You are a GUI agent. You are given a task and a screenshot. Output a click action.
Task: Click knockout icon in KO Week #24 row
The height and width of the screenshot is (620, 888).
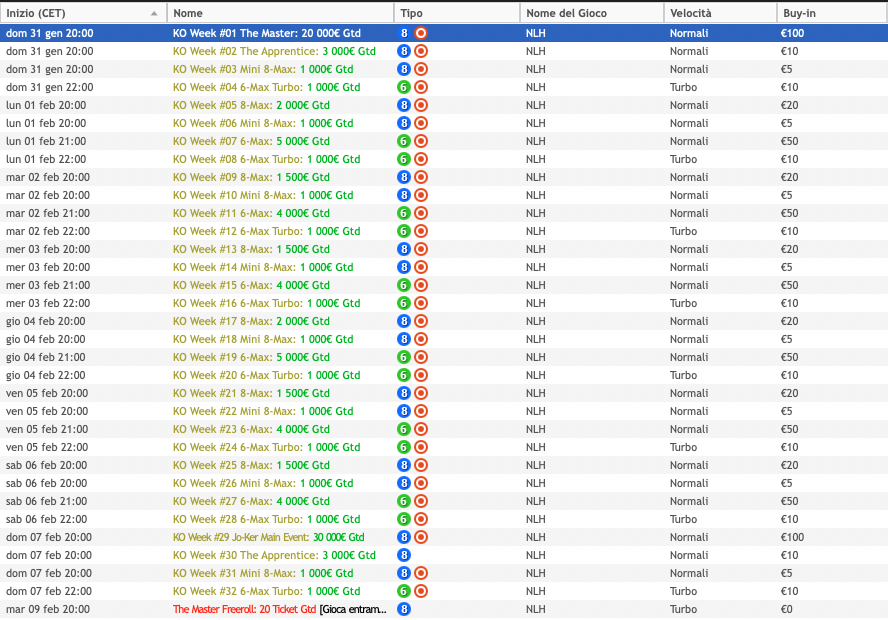tap(421, 447)
